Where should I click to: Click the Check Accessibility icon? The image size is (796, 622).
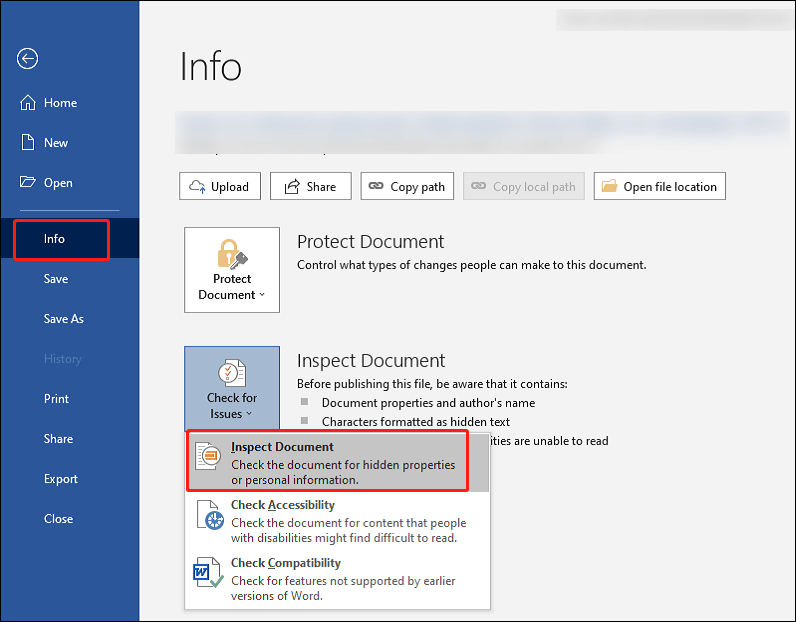(210, 514)
